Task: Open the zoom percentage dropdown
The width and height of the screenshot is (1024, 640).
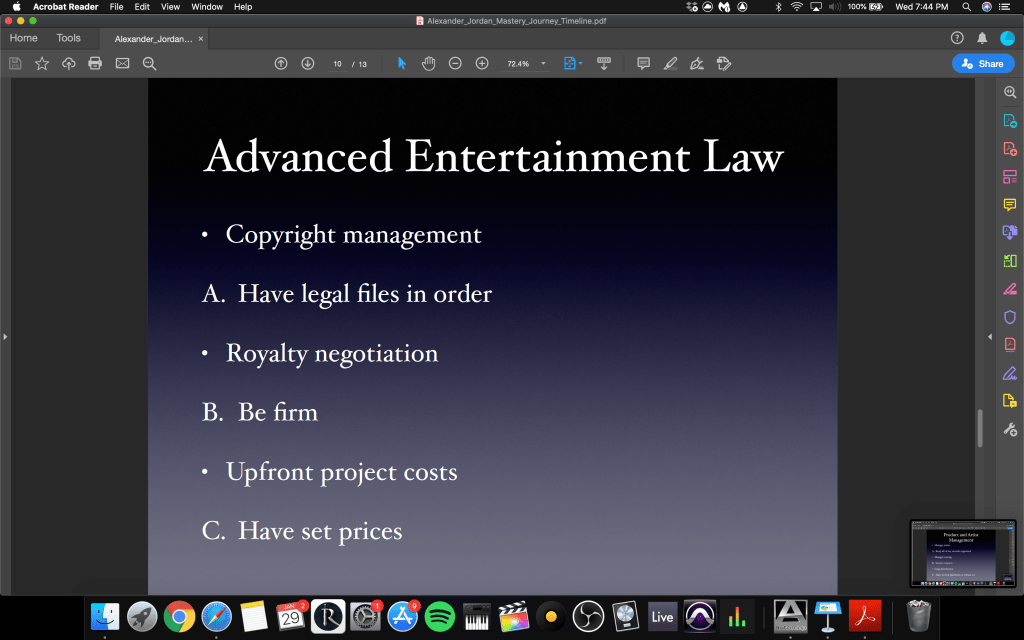Action: (x=543, y=63)
